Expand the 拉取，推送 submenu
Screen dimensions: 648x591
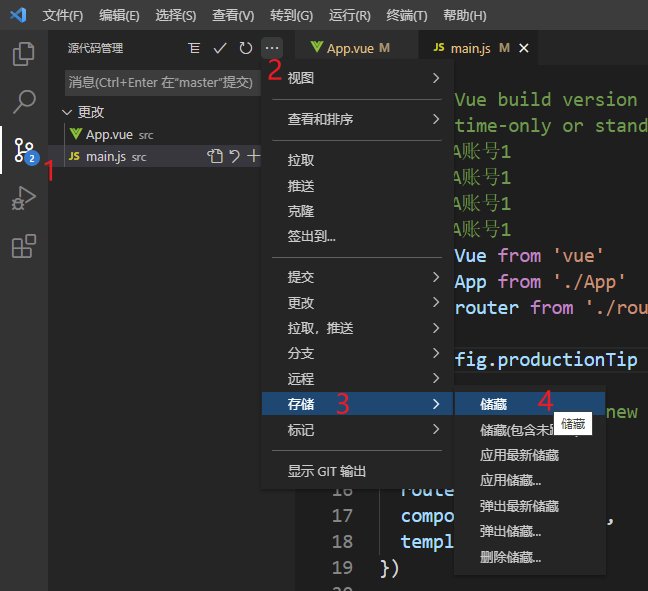click(357, 328)
